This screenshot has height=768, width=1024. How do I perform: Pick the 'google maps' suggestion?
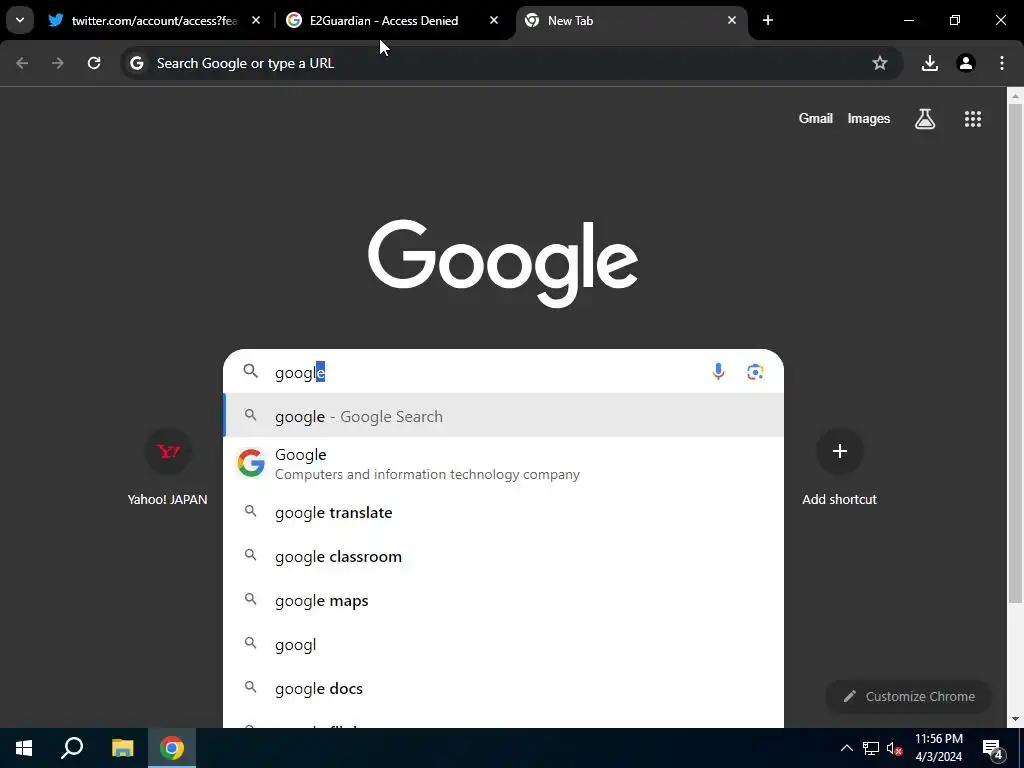click(504, 600)
